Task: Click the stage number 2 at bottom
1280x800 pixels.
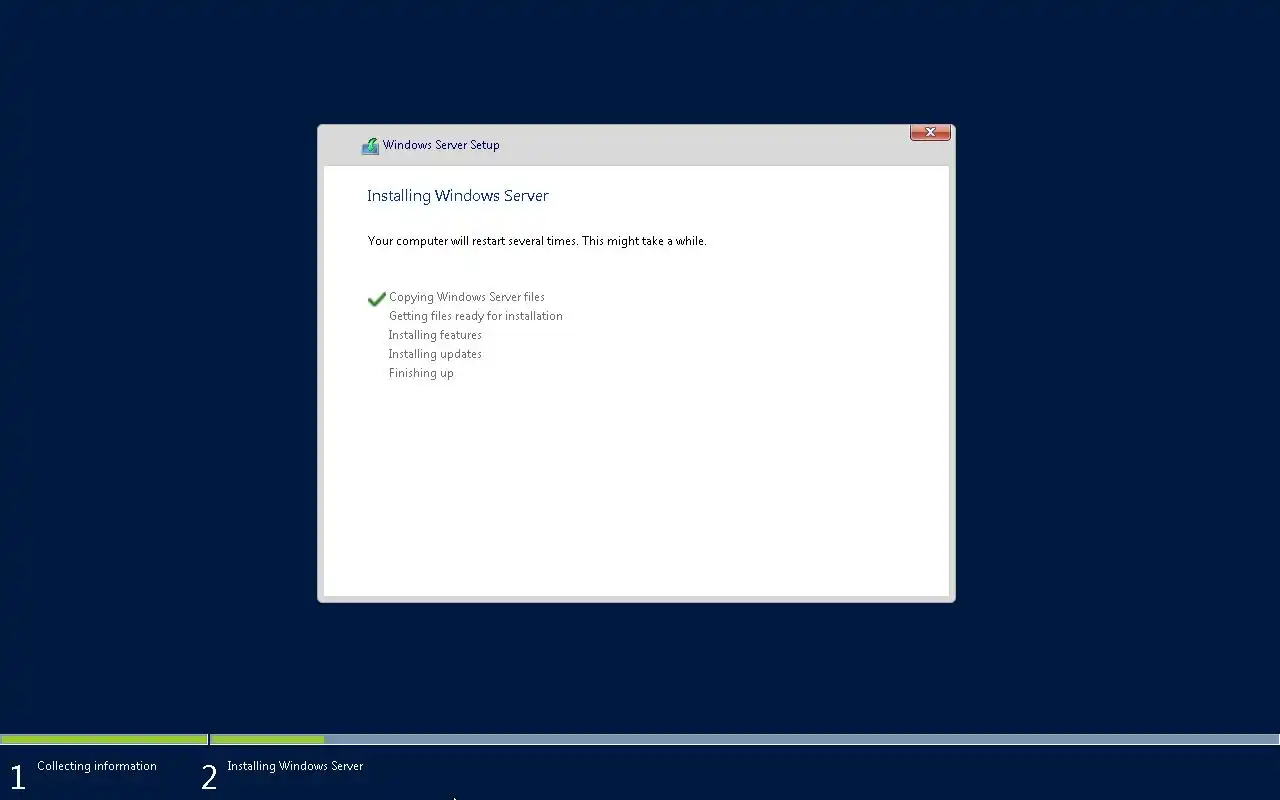Action: pos(209,777)
